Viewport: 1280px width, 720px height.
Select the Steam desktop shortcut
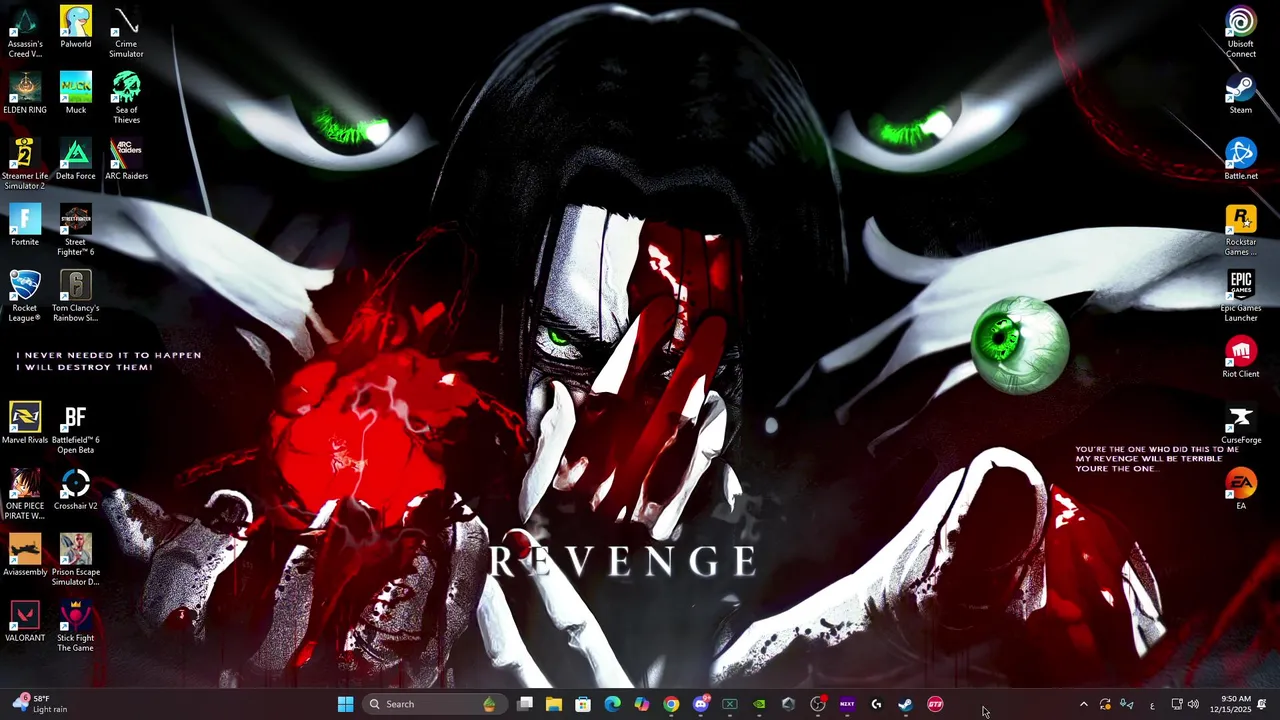pyautogui.click(x=1241, y=93)
